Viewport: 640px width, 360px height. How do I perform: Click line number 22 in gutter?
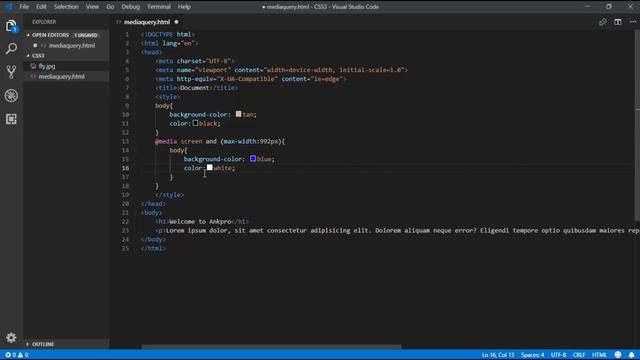click(125, 221)
